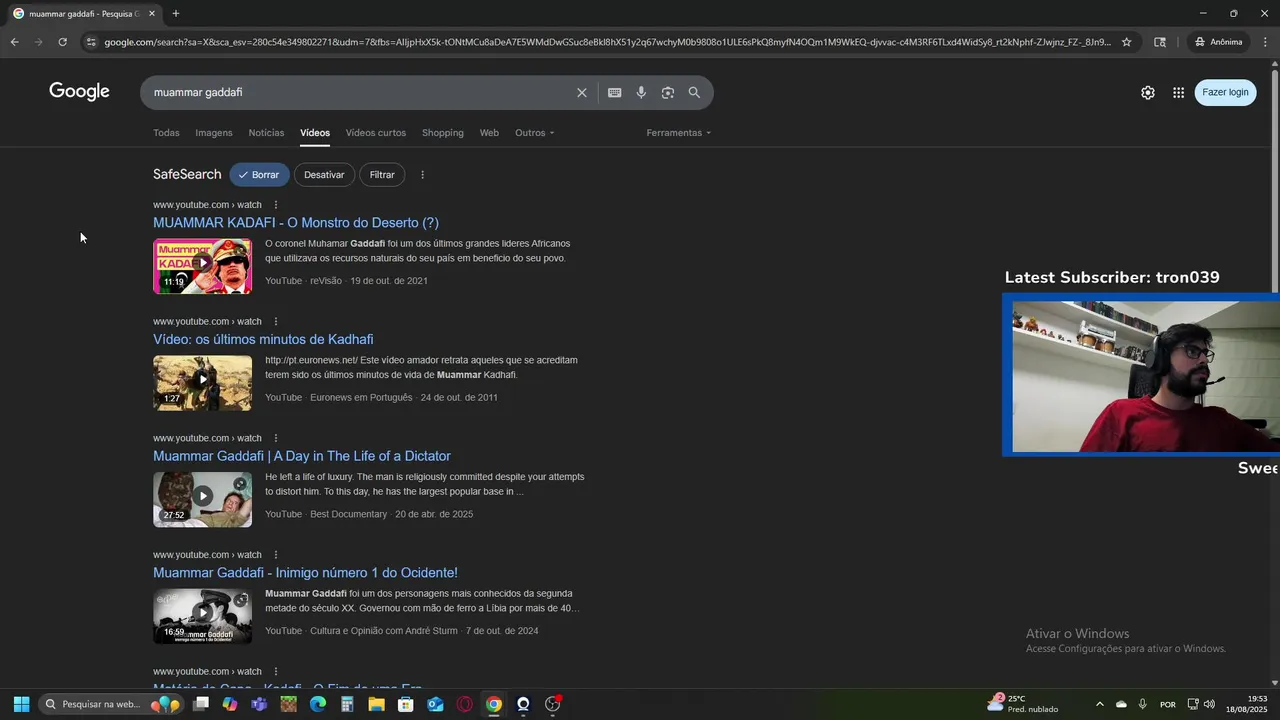Open Google quick settings gear

(x=1148, y=92)
